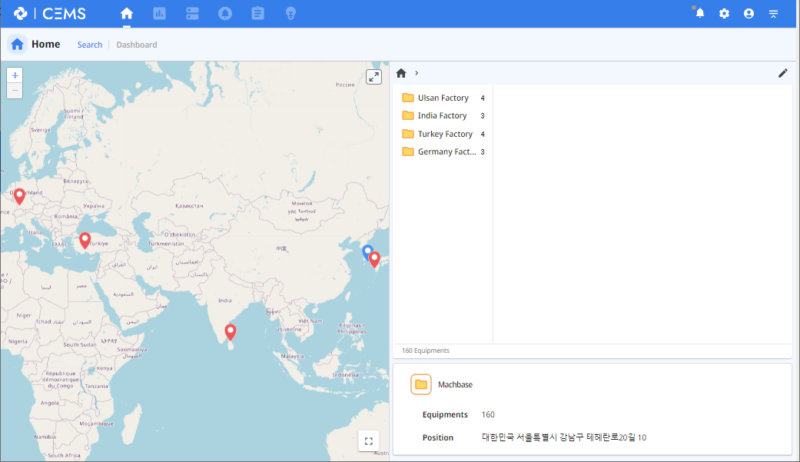Click the filter menu icon at top right

point(773,14)
